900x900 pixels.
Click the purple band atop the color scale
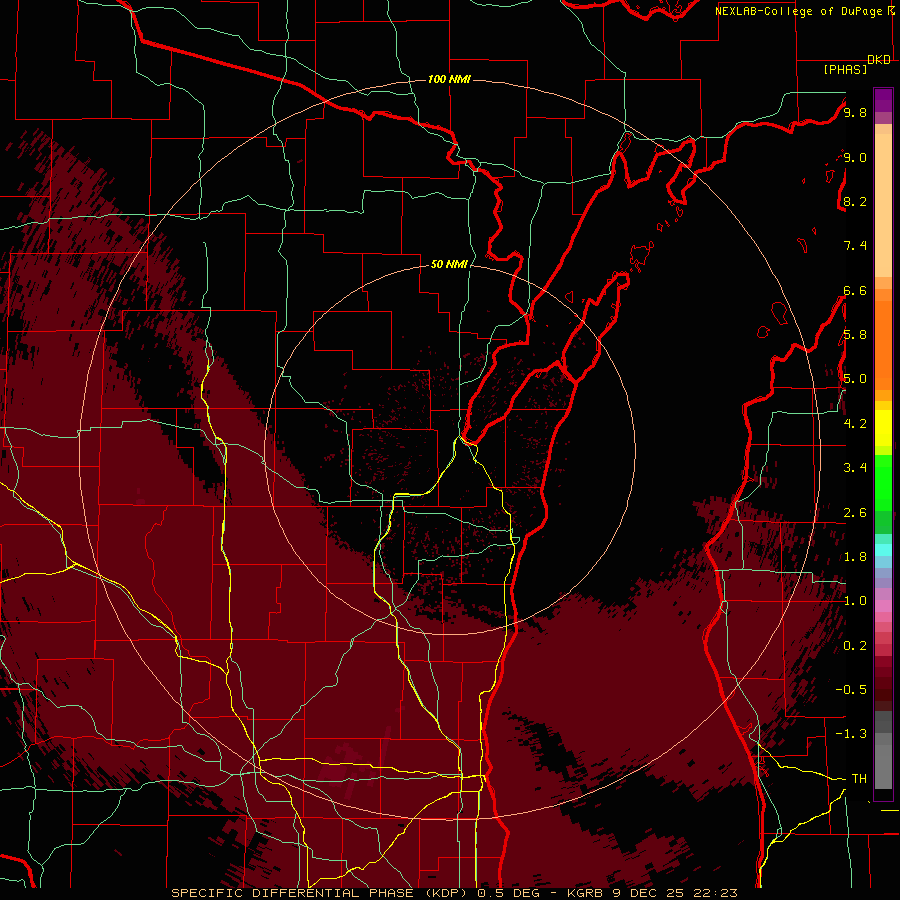coord(883,100)
